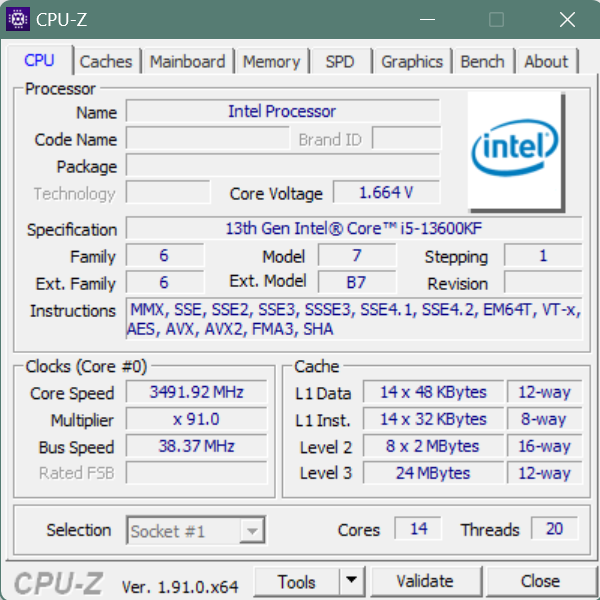Click the Tools button

(297, 582)
